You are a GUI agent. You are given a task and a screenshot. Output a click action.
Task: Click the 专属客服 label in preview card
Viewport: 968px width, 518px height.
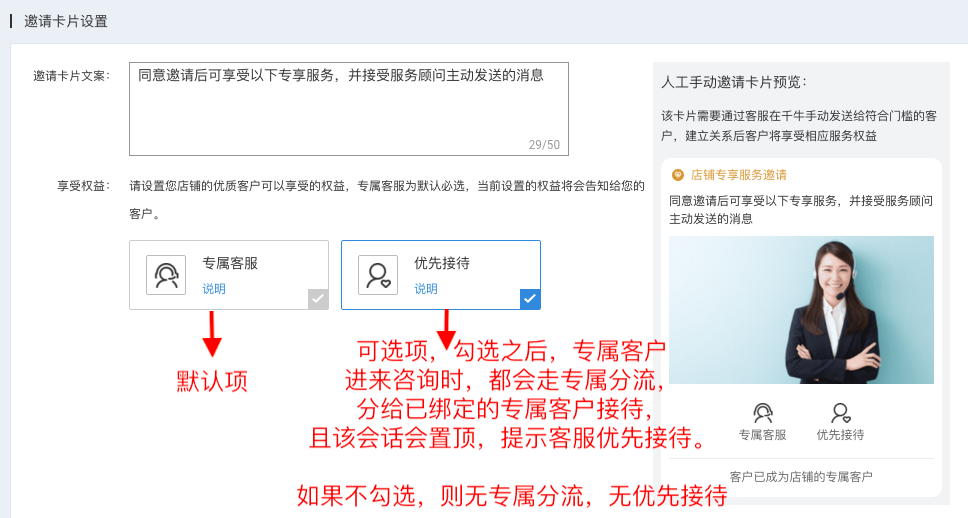point(762,435)
